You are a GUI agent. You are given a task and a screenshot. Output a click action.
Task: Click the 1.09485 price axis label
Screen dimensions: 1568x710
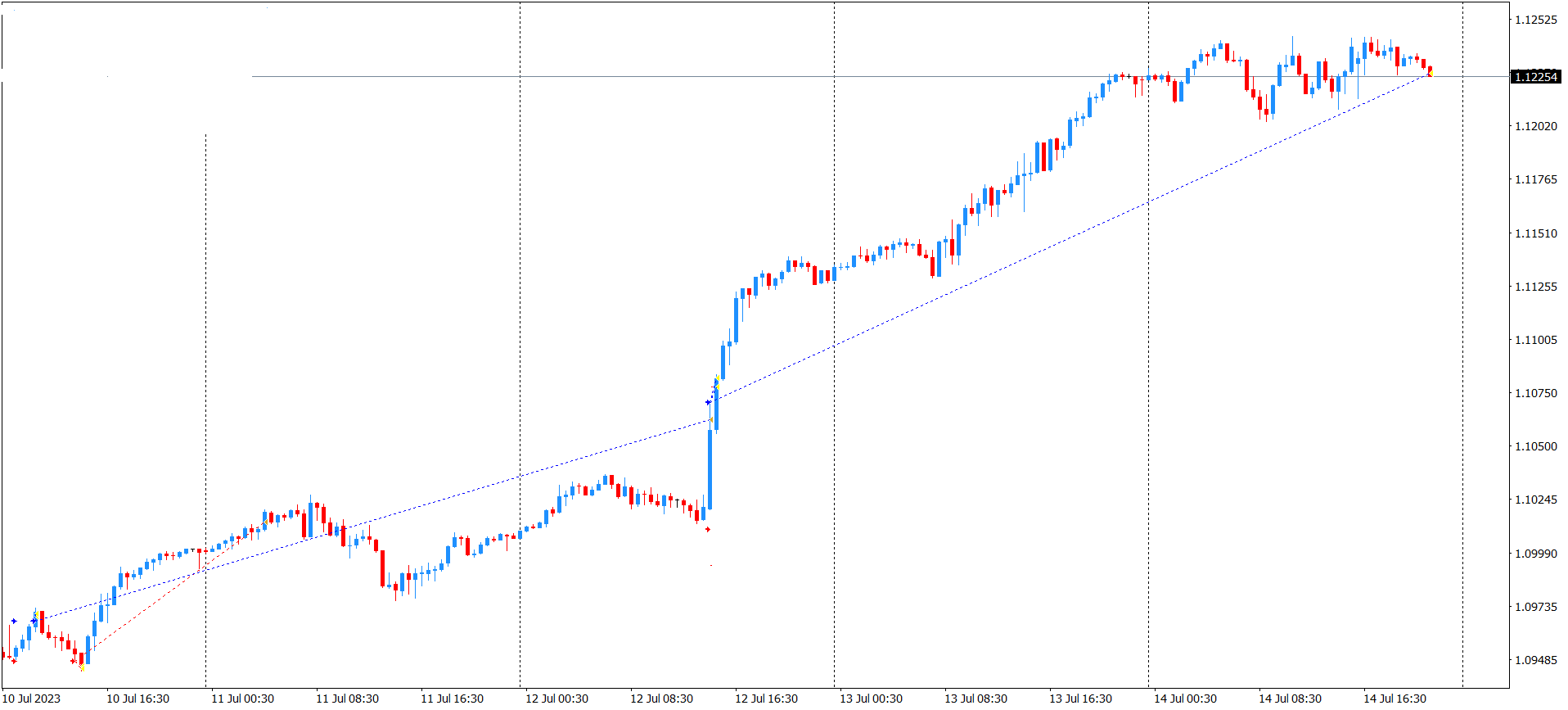[1536, 660]
